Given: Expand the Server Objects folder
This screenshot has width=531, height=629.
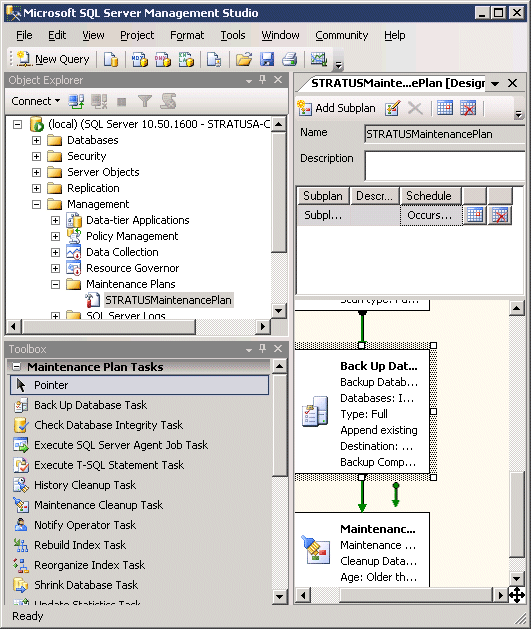Looking at the screenshot, I should tap(36, 172).
